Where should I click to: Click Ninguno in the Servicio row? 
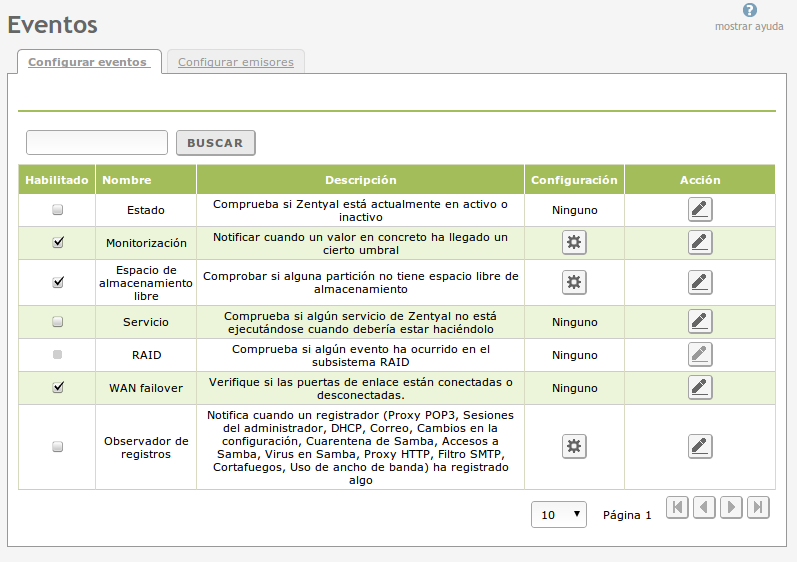tap(574, 322)
